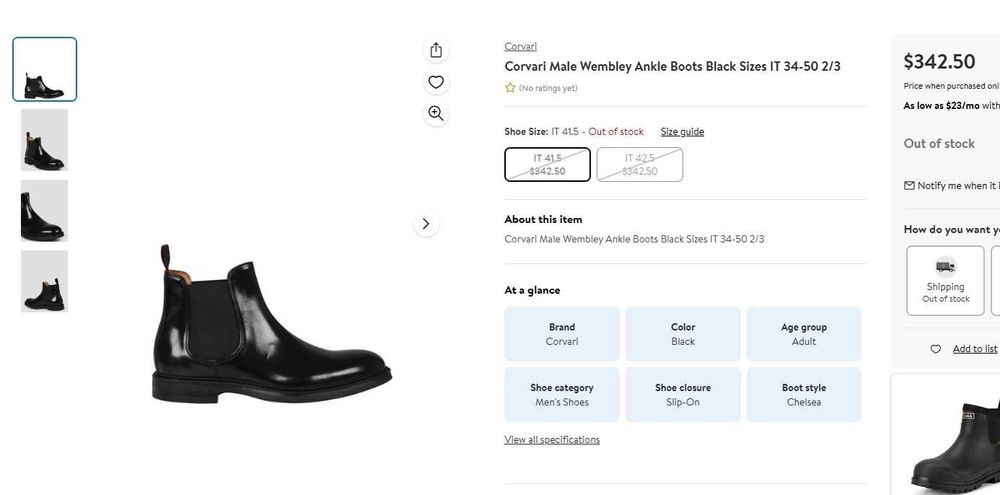The height and width of the screenshot is (495, 1000).
Task: Expand View all specifications
Action: pyautogui.click(x=552, y=440)
